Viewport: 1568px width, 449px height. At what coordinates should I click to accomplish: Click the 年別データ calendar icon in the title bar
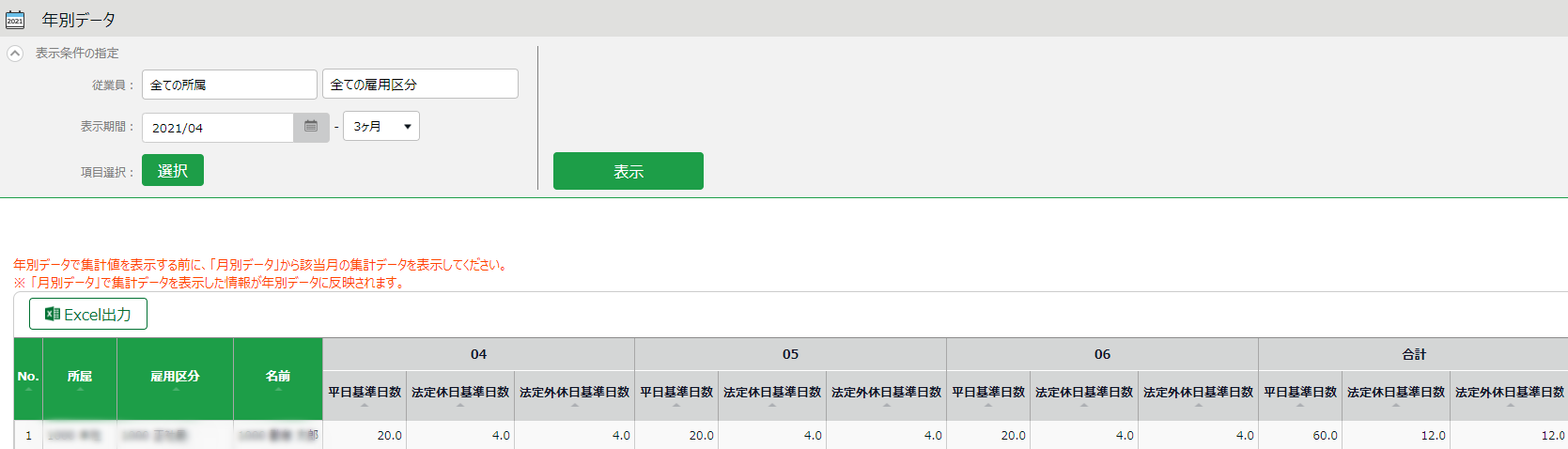[15, 20]
